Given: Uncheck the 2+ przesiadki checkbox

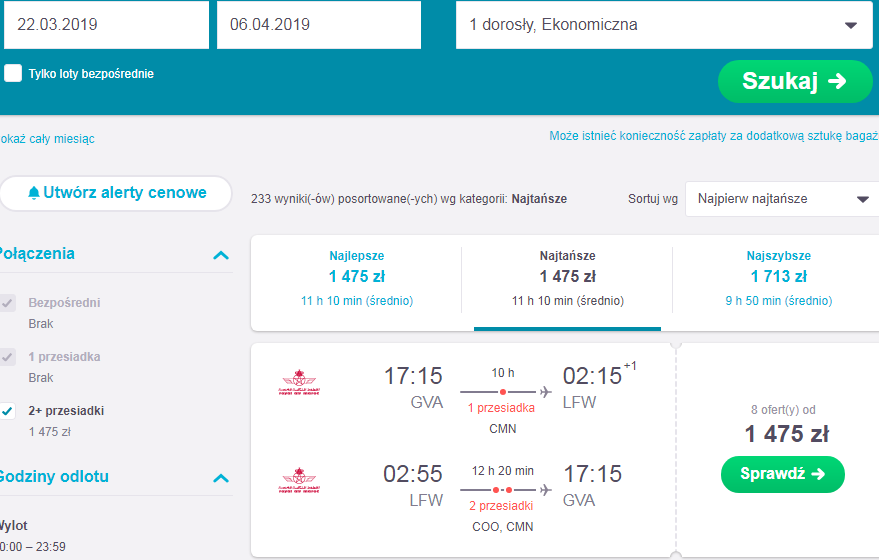Looking at the screenshot, I should click(x=7, y=411).
